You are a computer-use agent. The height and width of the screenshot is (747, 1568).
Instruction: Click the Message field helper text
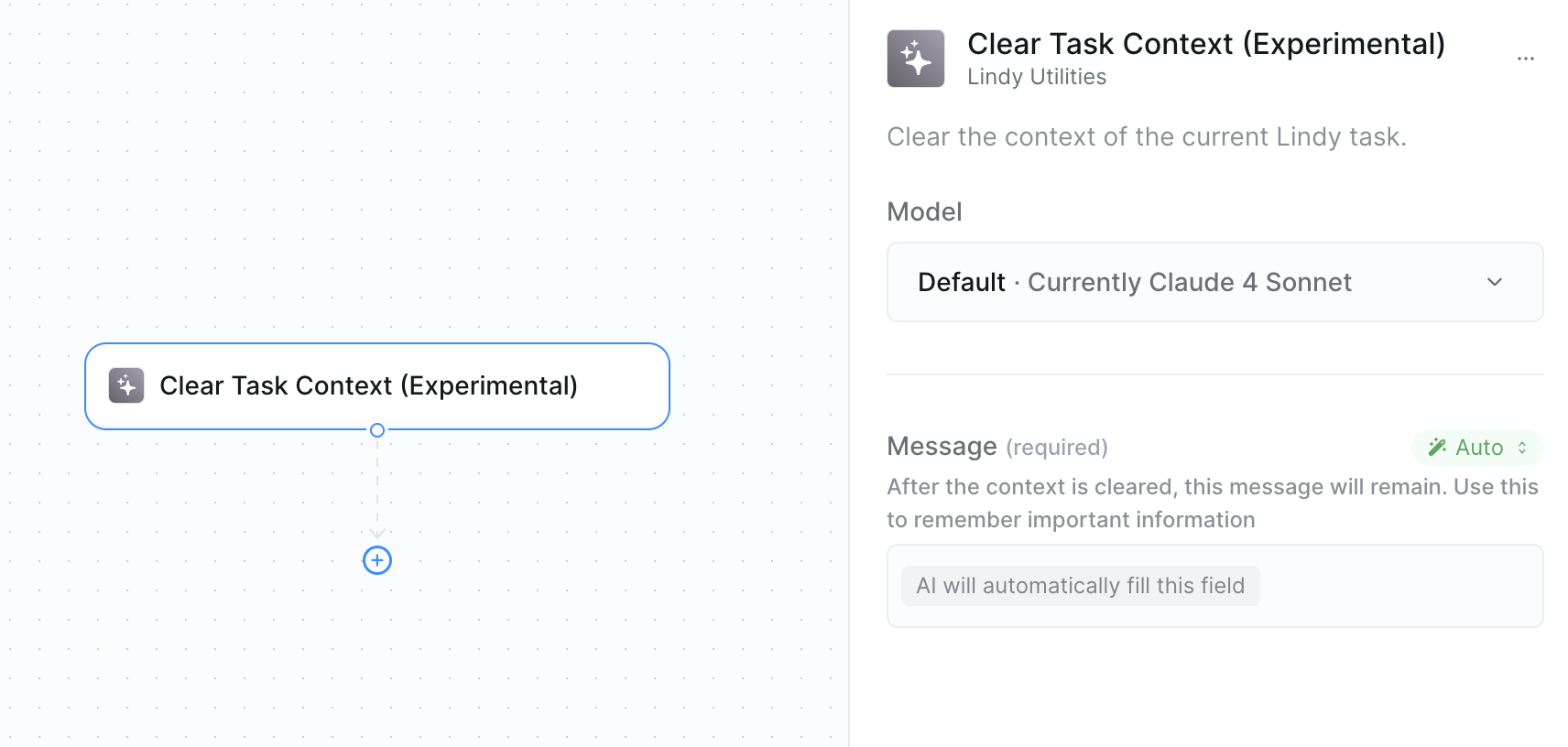click(x=1212, y=503)
